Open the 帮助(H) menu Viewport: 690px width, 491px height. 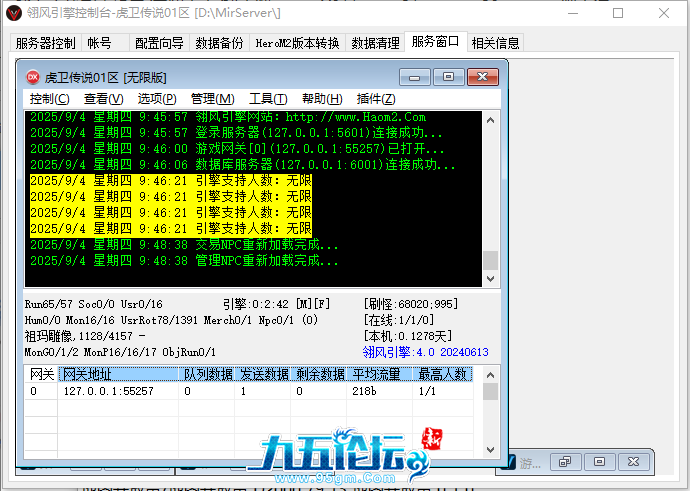322,99
